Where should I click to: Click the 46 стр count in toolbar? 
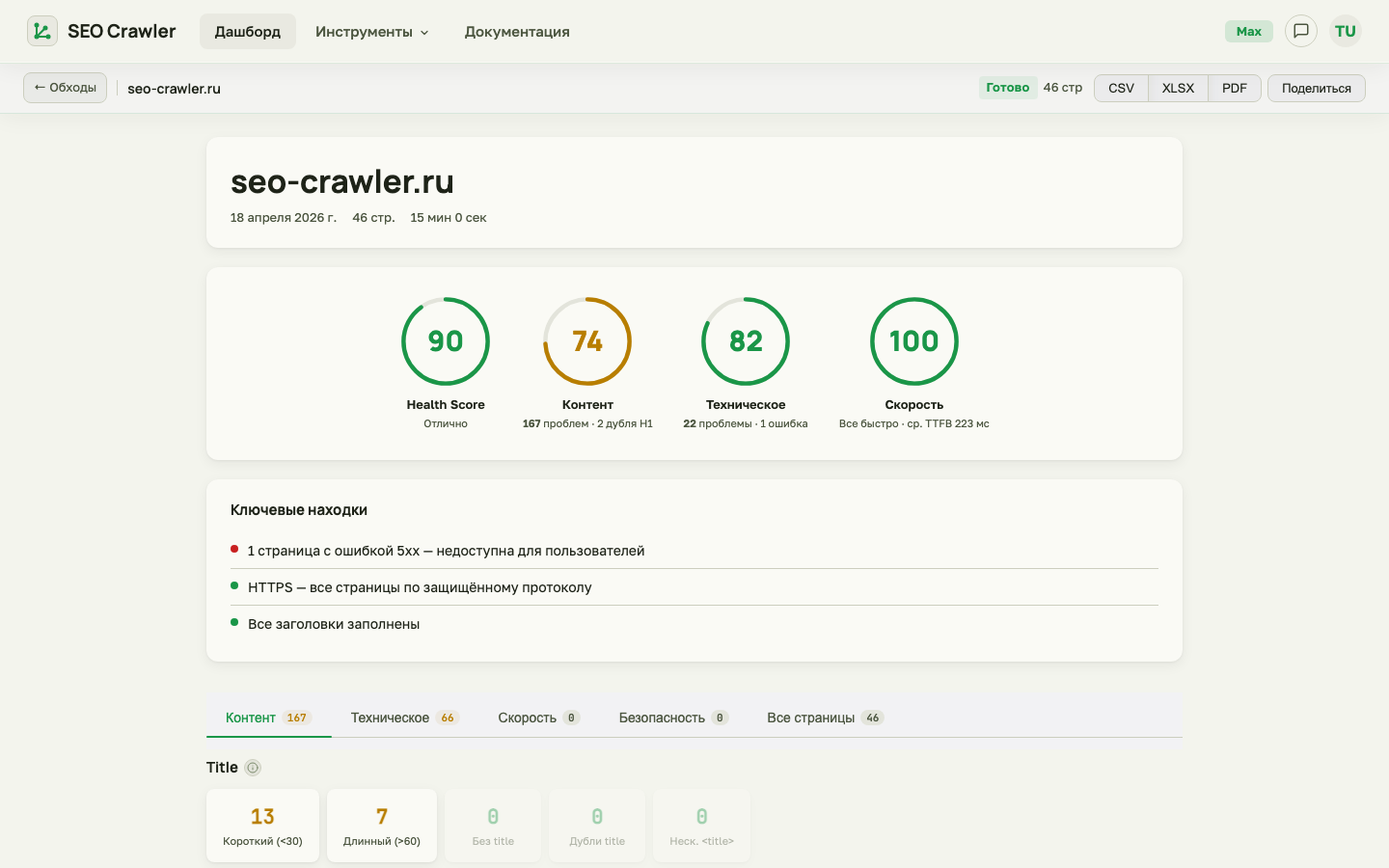[x=1063, y=88]
